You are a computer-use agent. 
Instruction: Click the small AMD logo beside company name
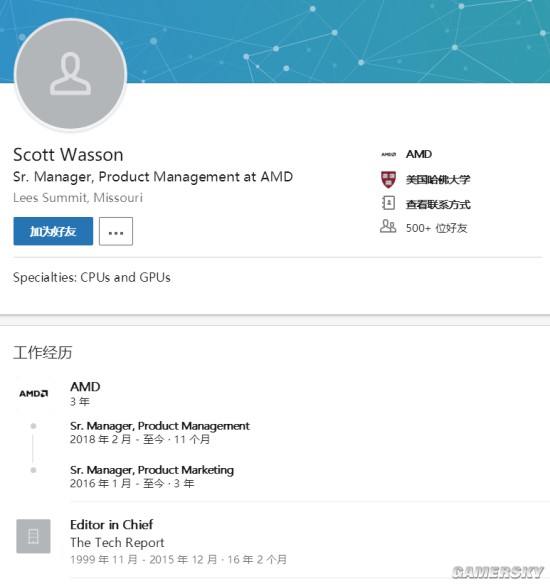[388, 154]
